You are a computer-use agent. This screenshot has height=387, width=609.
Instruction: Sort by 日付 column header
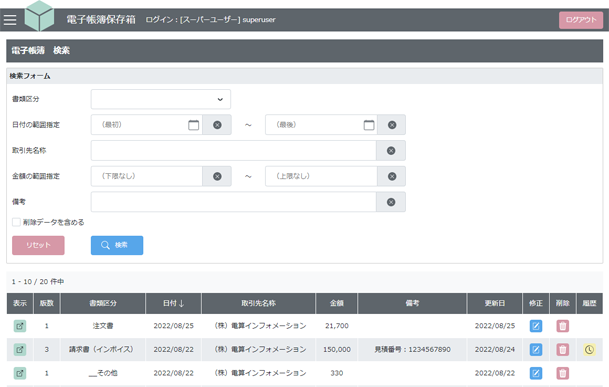click(173, 303)
